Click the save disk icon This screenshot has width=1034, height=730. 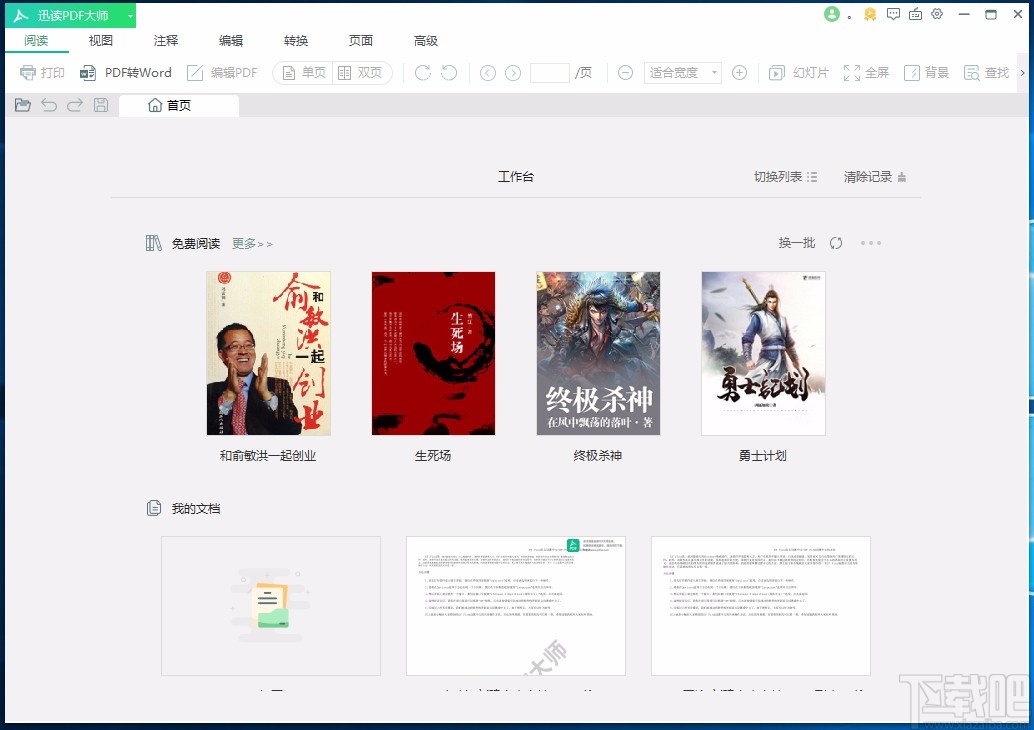tap(101, 105)
